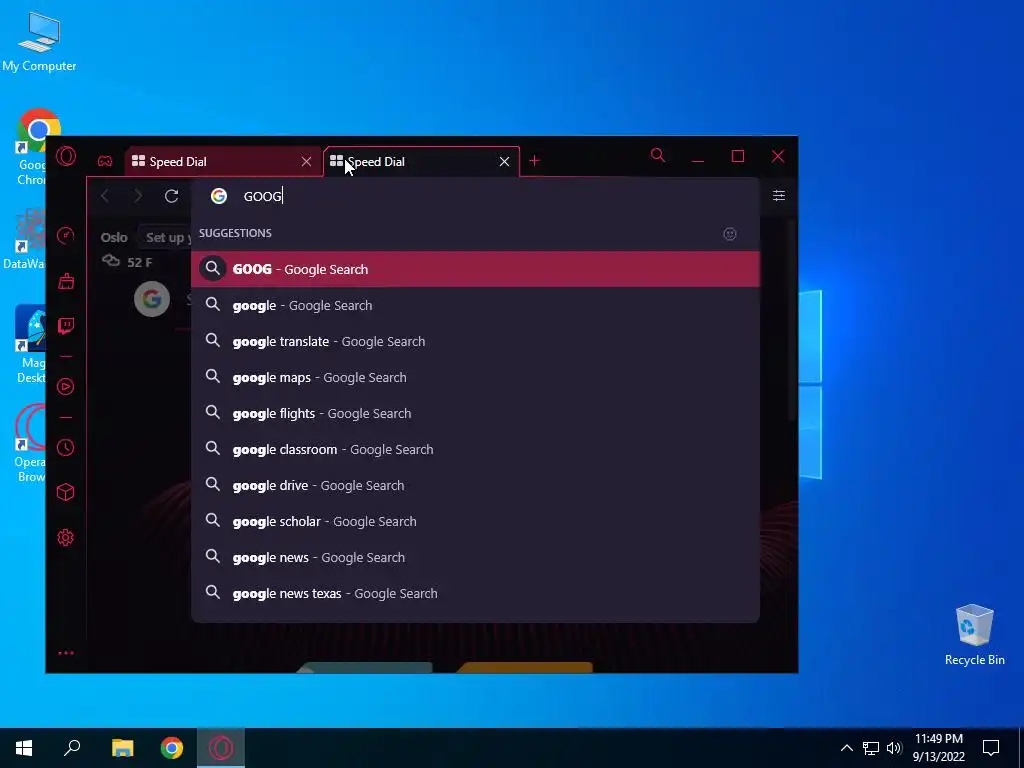Open Google Chrome desktop shortcut

(x=33, y=147)
